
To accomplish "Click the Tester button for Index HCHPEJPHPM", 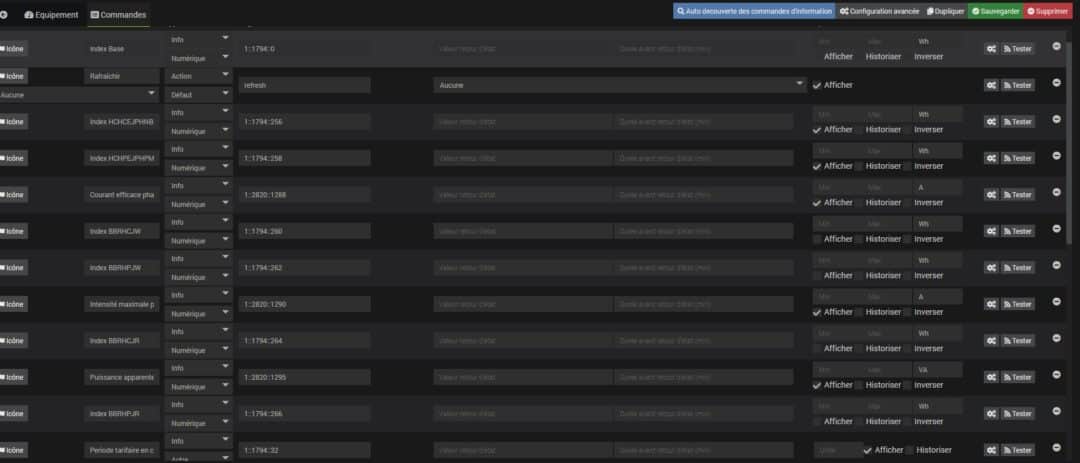I will click(1018, 158).
